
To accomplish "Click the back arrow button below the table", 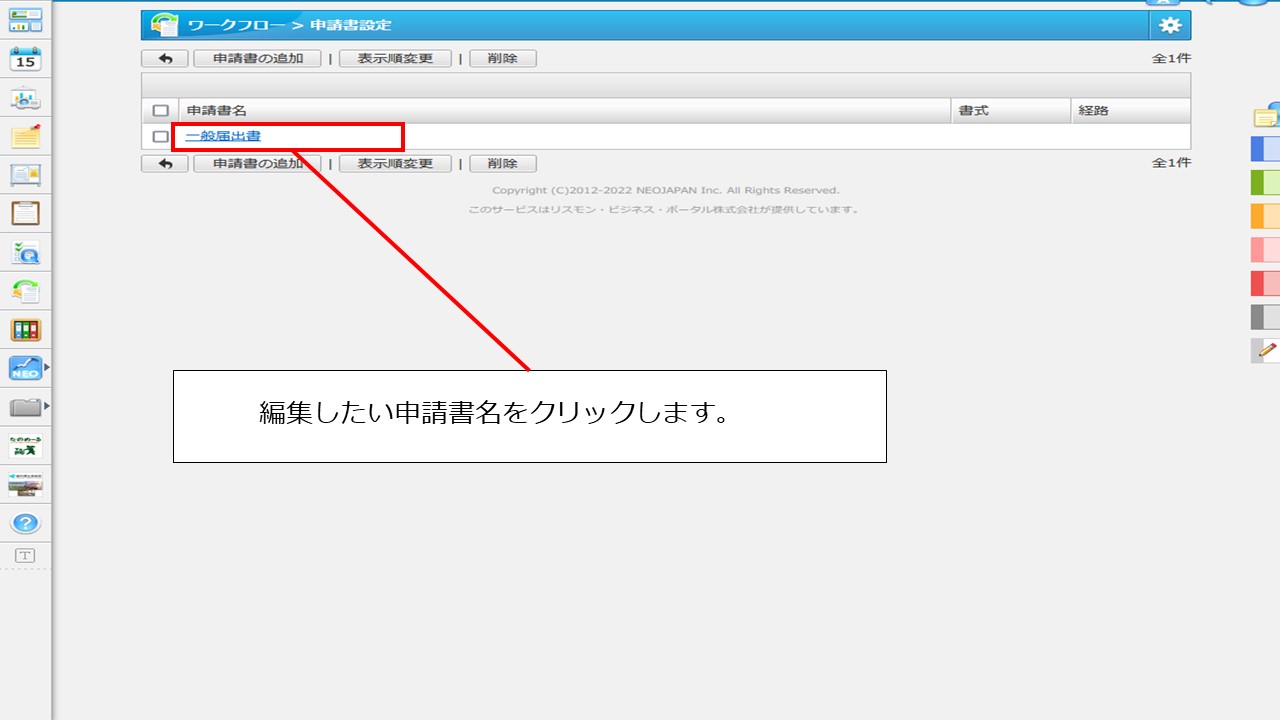I will 165,164.
